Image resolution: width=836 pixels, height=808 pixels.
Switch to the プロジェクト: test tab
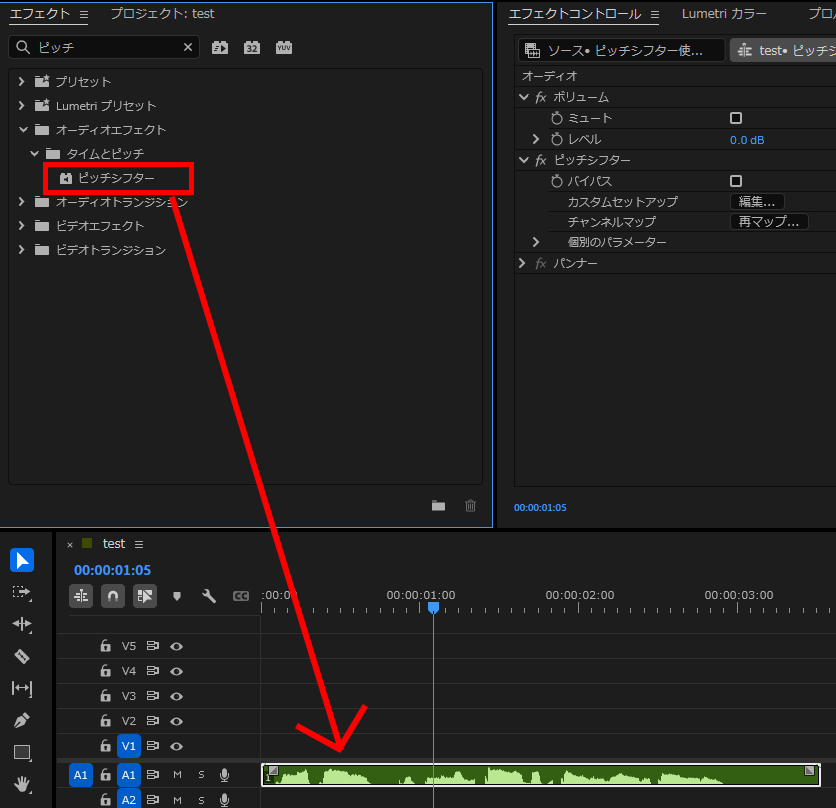click(x=162, y=14)
